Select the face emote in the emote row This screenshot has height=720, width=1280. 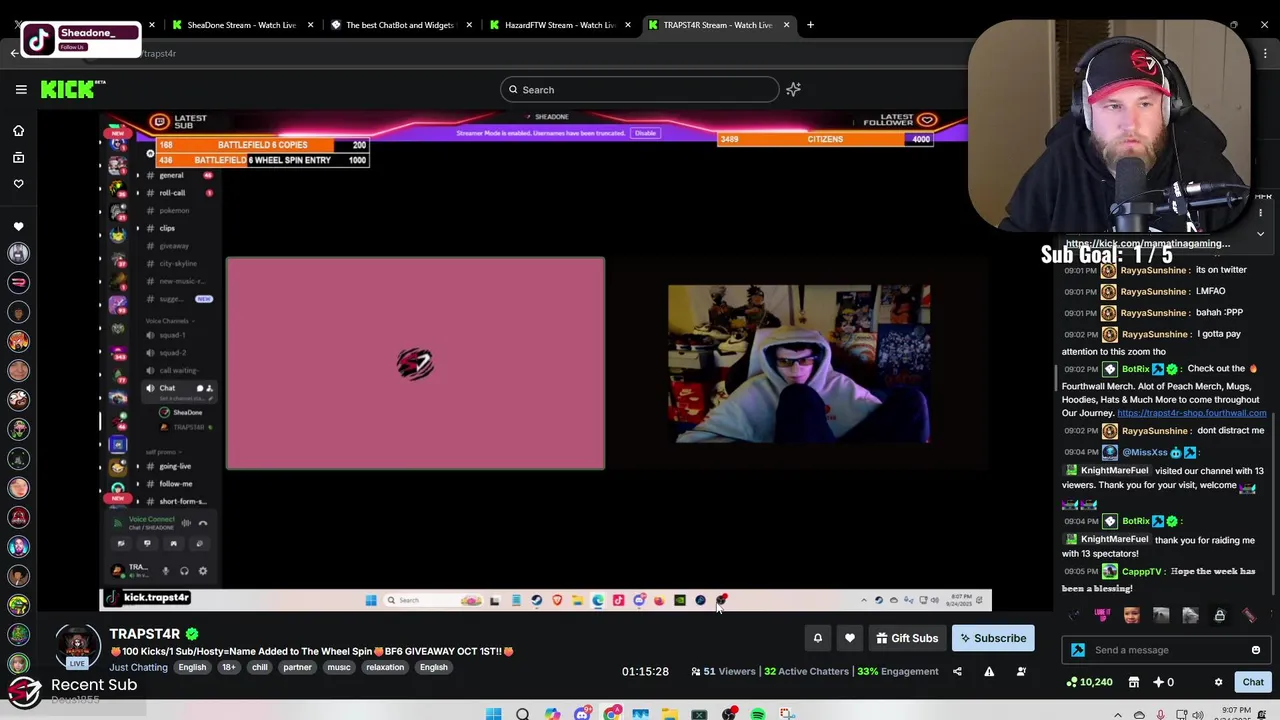1131,616
